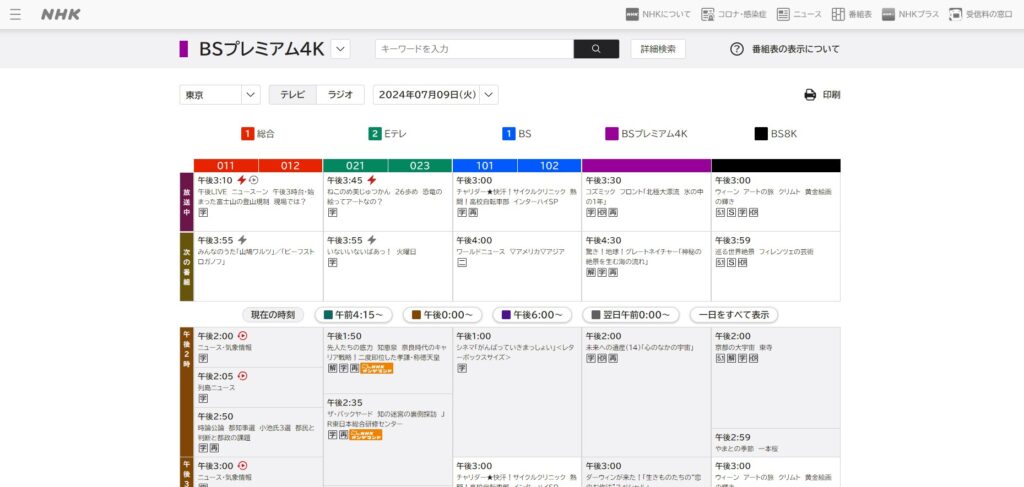Image resolution: width=1024 pixels, height=487 pixels.
Task: Open NHKプラス in the top bar
Action: (910, 14)
